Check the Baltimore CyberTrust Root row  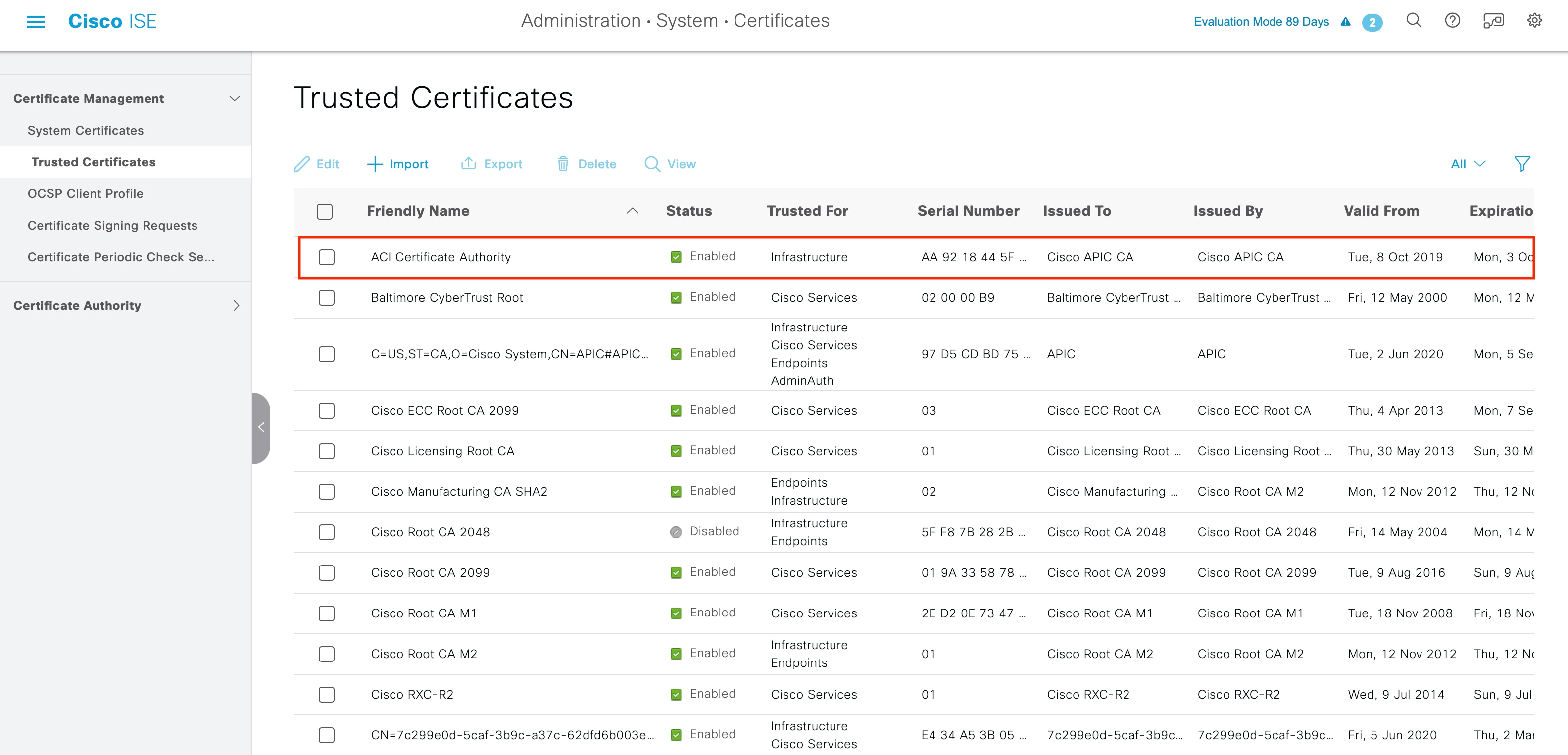coord(327,297)
